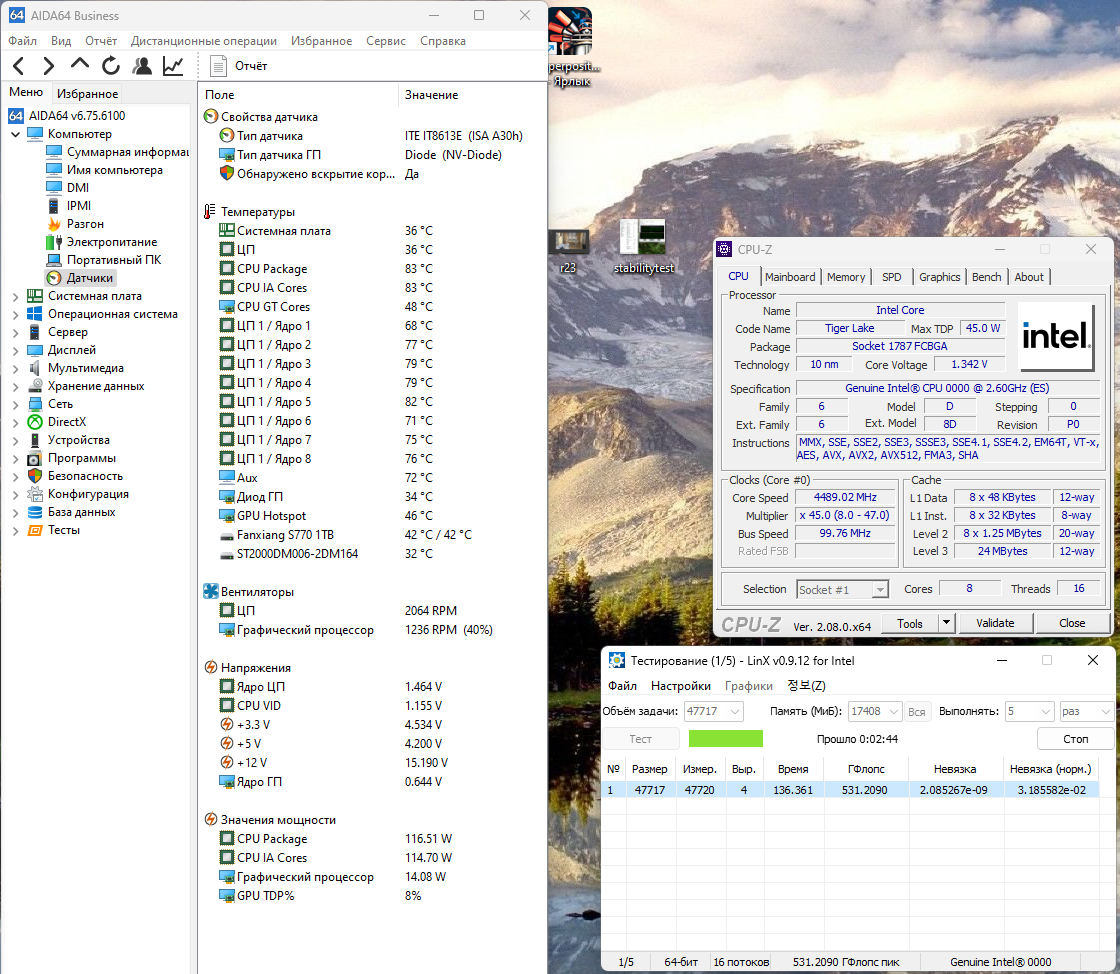This screenshot has width=1120, height=974.
Task: Open Файл menu in LinX
Action: click(622, 686)
